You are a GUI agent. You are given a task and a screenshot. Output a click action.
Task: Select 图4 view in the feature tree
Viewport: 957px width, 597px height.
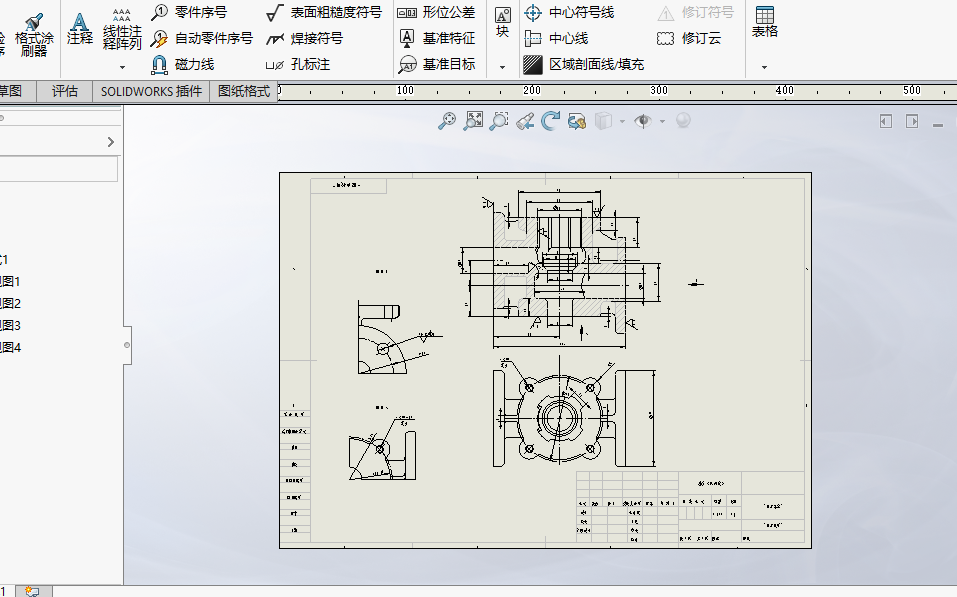(10, 348)
